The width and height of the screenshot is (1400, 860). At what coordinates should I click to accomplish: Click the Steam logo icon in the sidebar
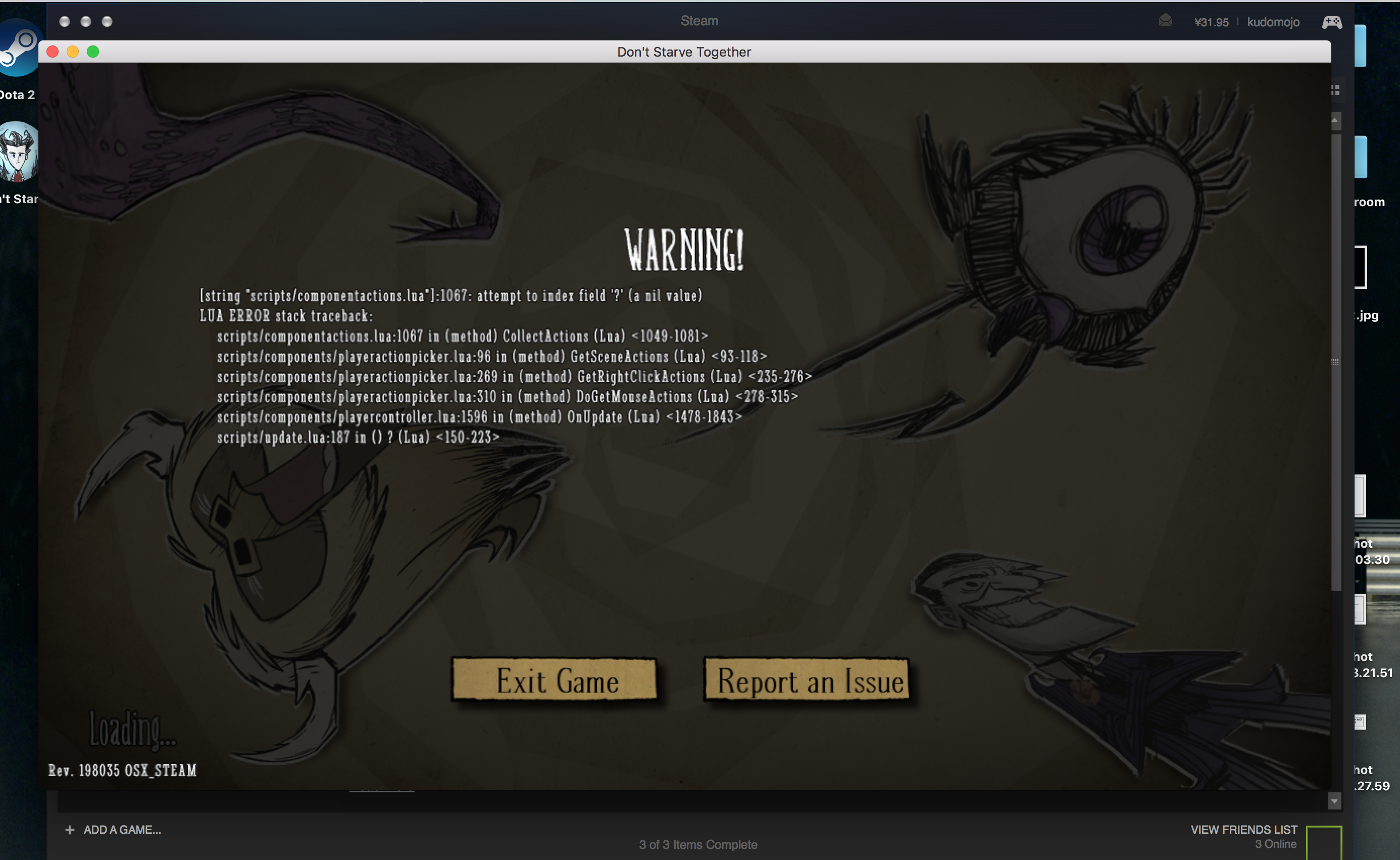(x=19, y=48)
